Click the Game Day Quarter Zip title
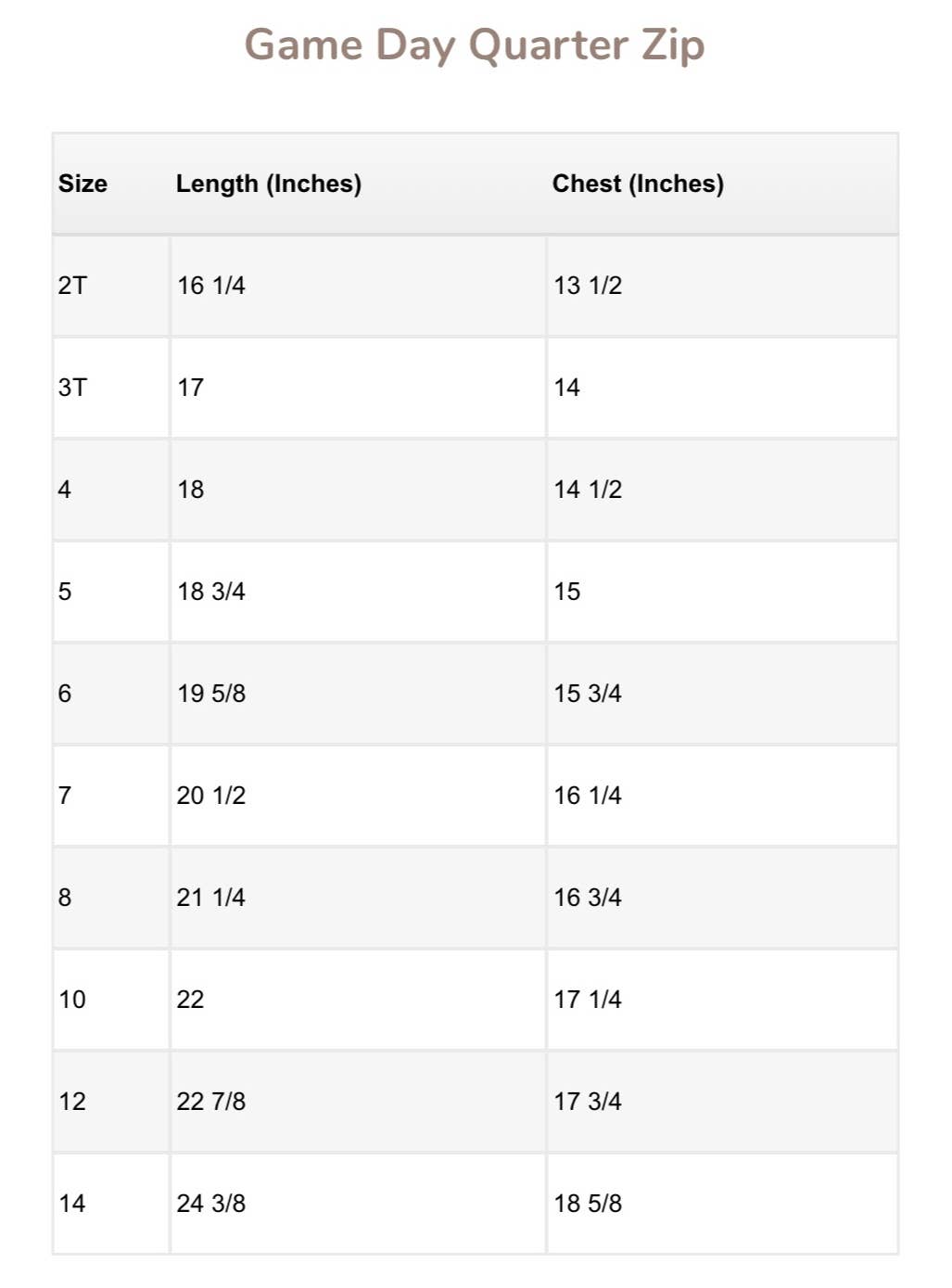This screenshot has height=1288, width=952. pos(475,45)
